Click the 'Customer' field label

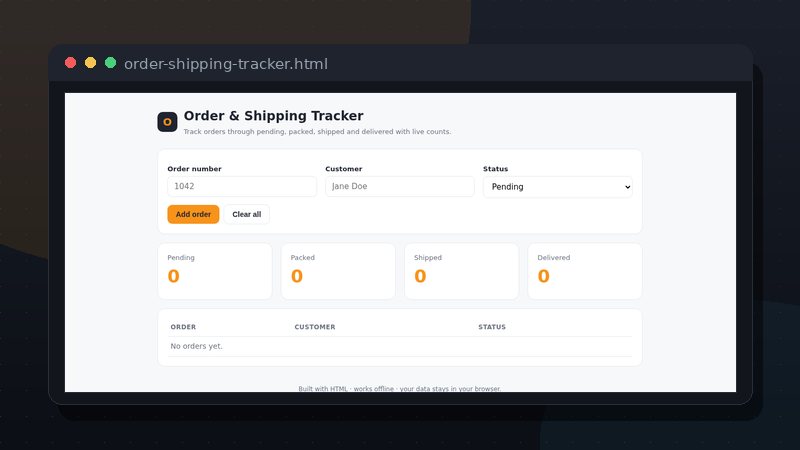click(x=344, y=169)
